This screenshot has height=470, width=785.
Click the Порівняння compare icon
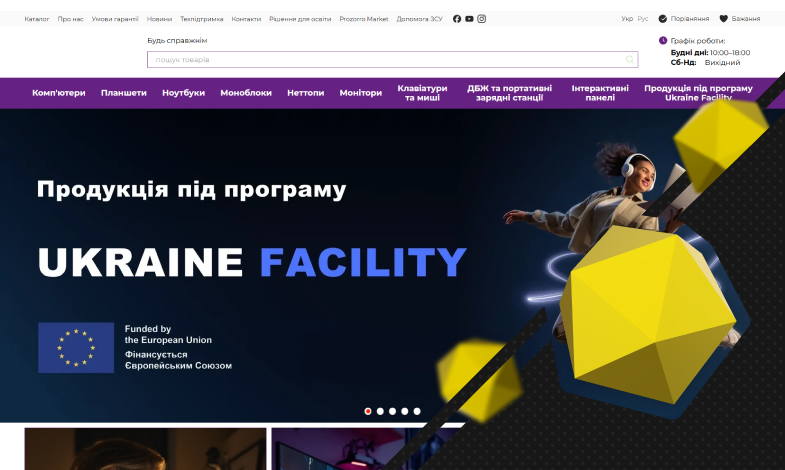tap(663, 19)
